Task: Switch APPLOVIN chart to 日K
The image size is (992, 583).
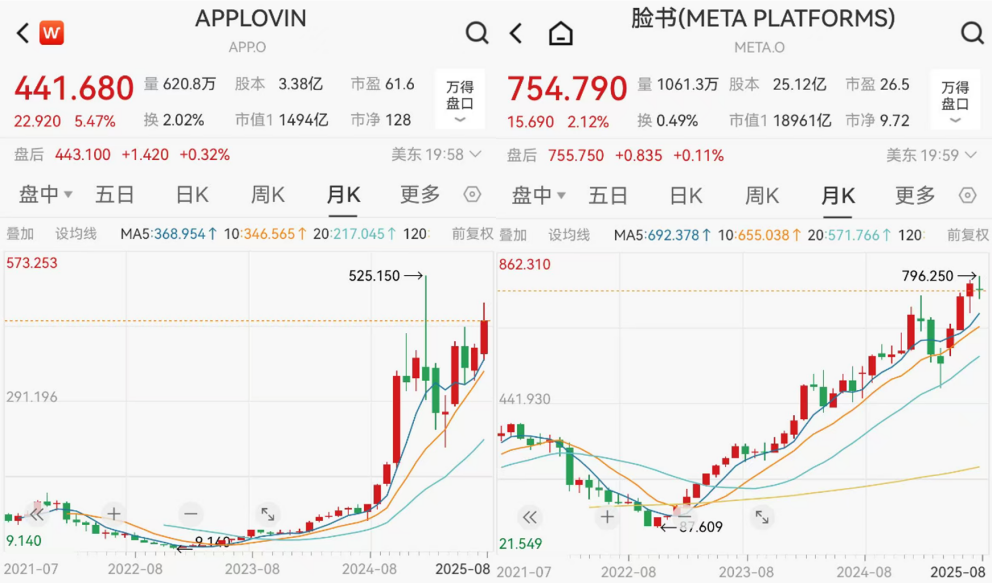Action: click(192, 195)
